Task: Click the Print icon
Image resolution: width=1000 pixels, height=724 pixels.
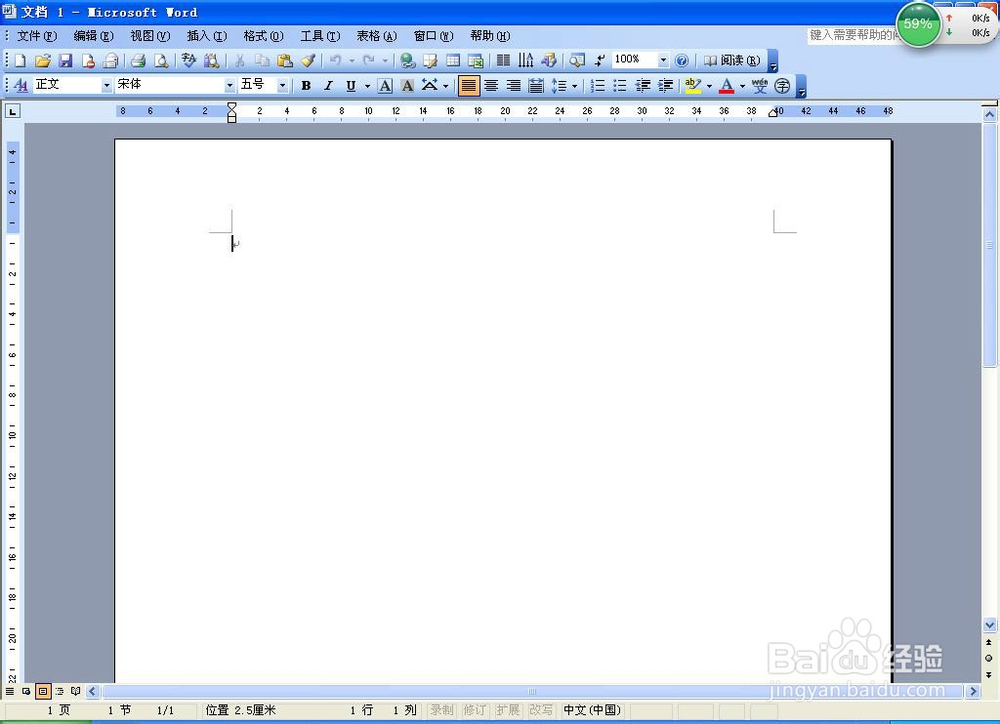Action: coord(138,61)
